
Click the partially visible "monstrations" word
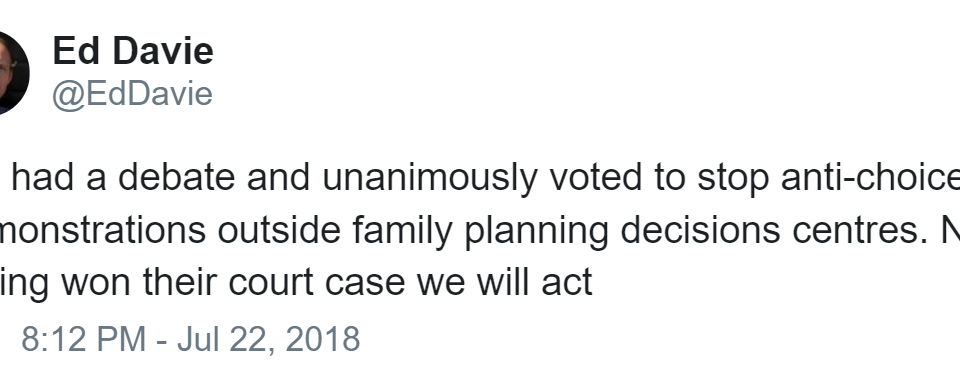pos(103,231)
